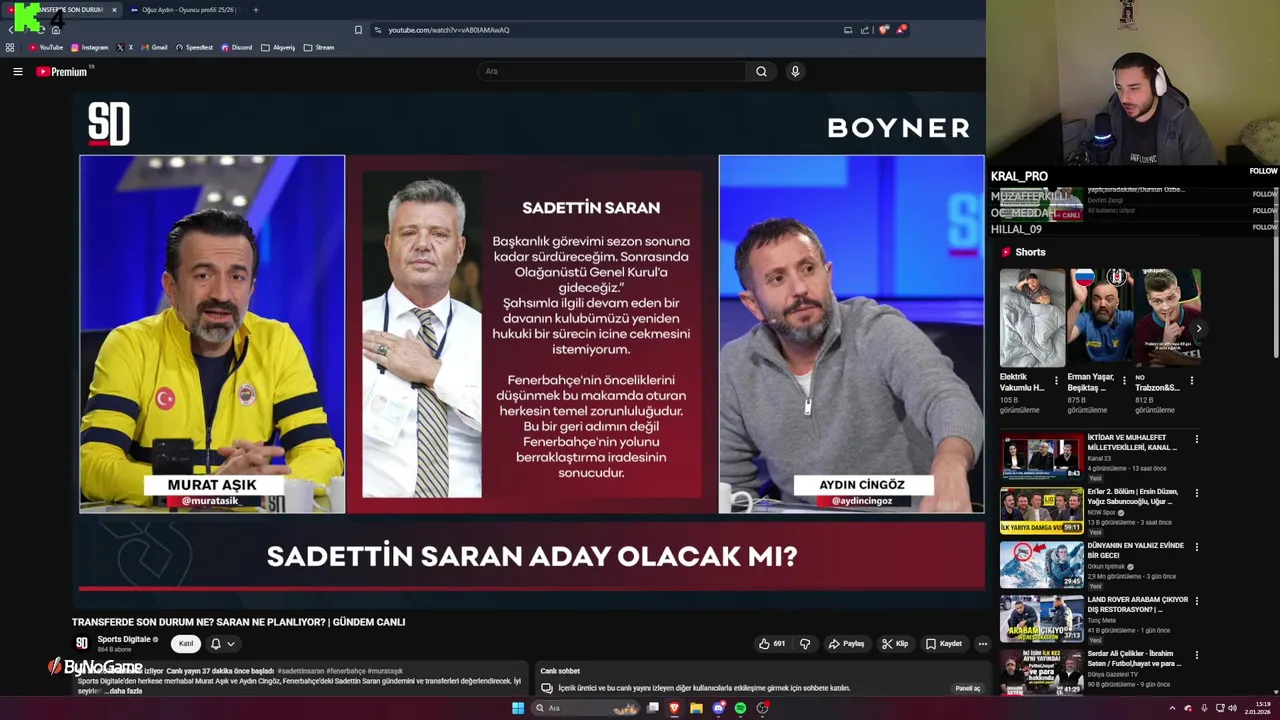
Task: Open En'ler 2. Bölüm Ersin Düzen video
Action: (x=1041, y=511)
